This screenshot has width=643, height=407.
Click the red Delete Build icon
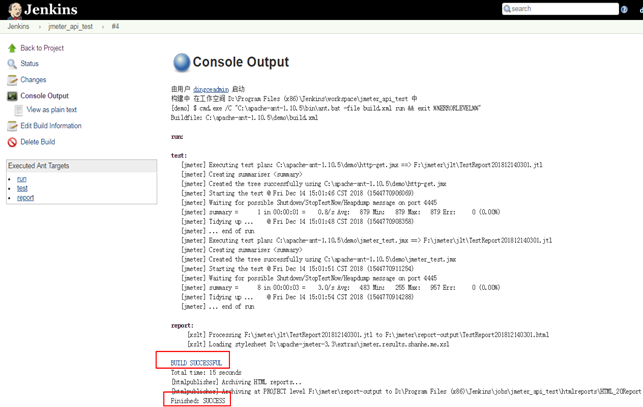point(12,142)
